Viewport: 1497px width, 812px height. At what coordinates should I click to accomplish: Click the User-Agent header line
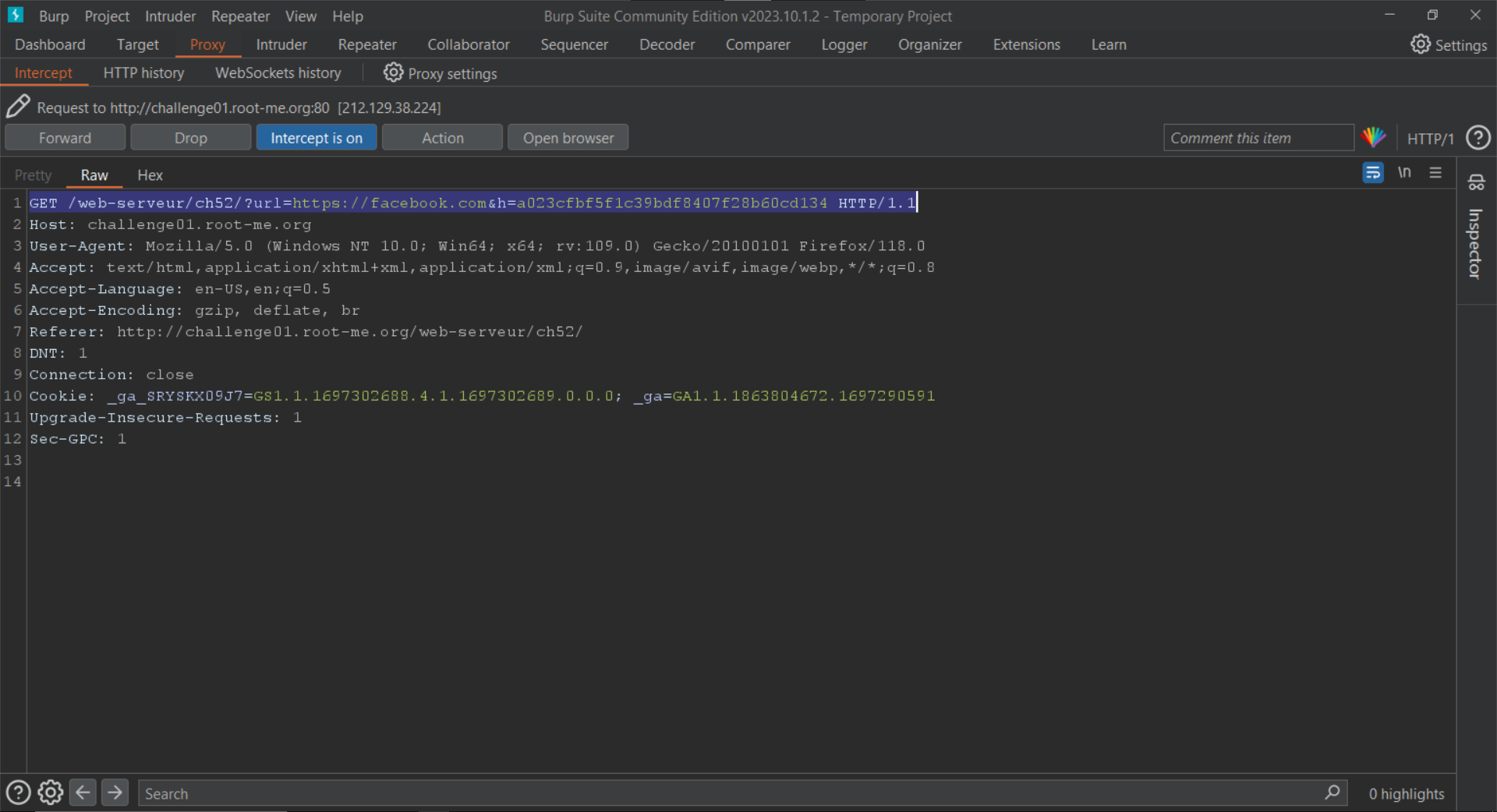477,246
